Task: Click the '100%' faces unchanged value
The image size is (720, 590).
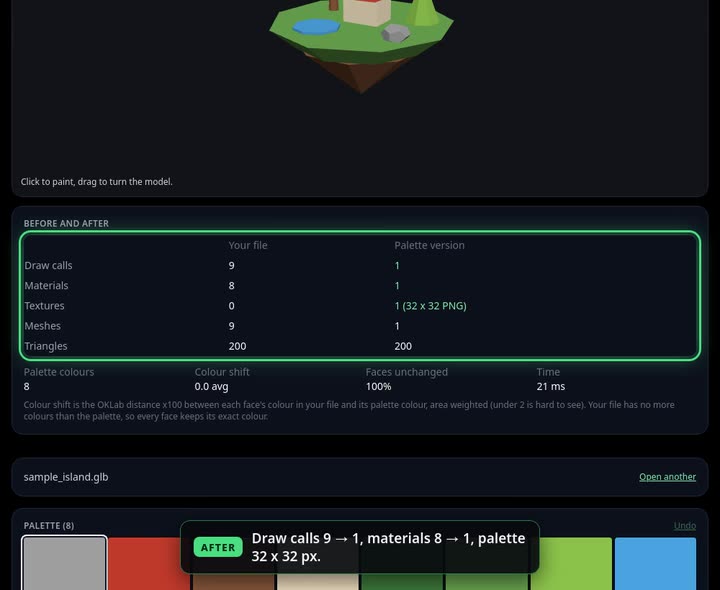Action: click(x=378, y=387)
